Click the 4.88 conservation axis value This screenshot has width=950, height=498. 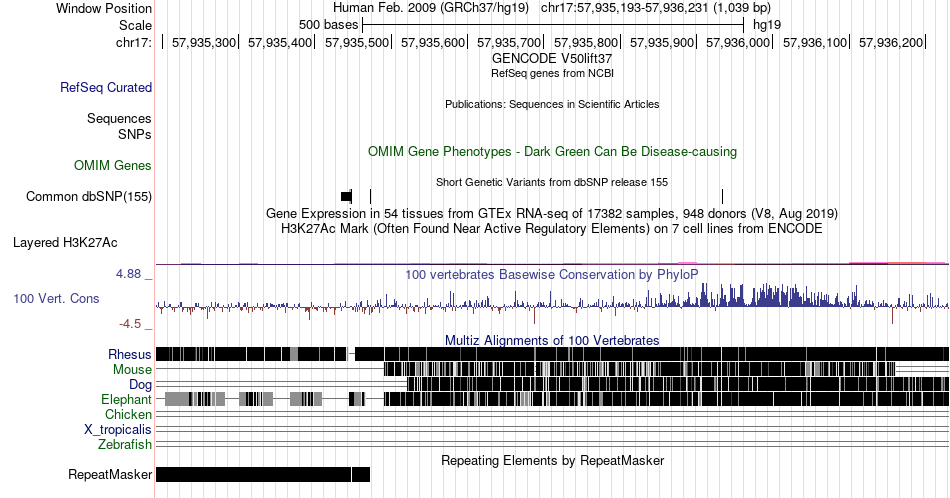(128, 274)
